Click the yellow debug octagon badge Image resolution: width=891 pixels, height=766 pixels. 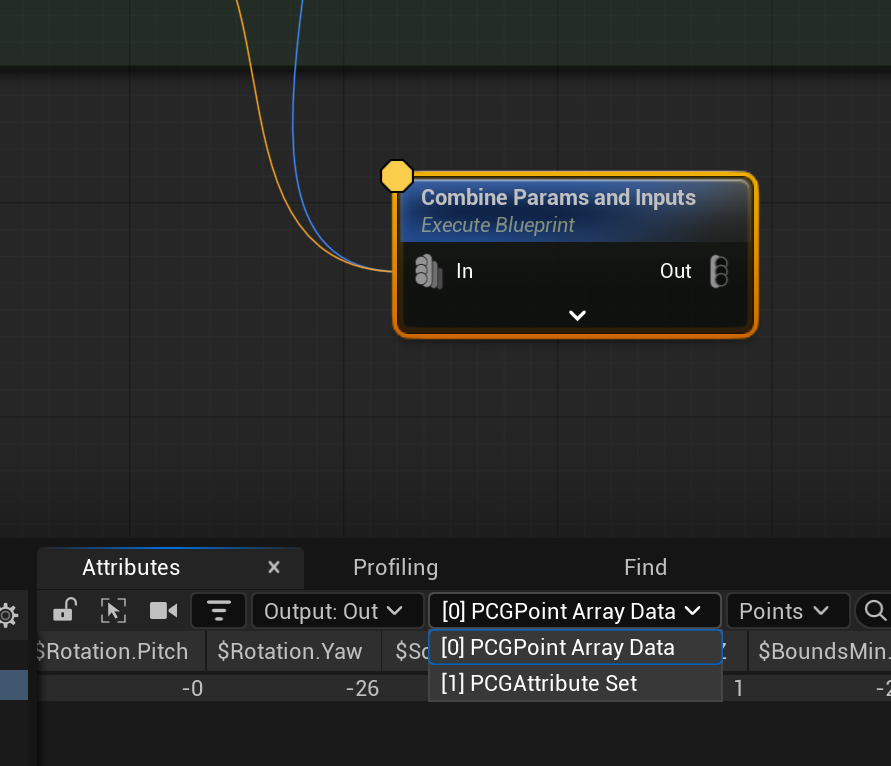pyautogui.click(x=397, y=176)
